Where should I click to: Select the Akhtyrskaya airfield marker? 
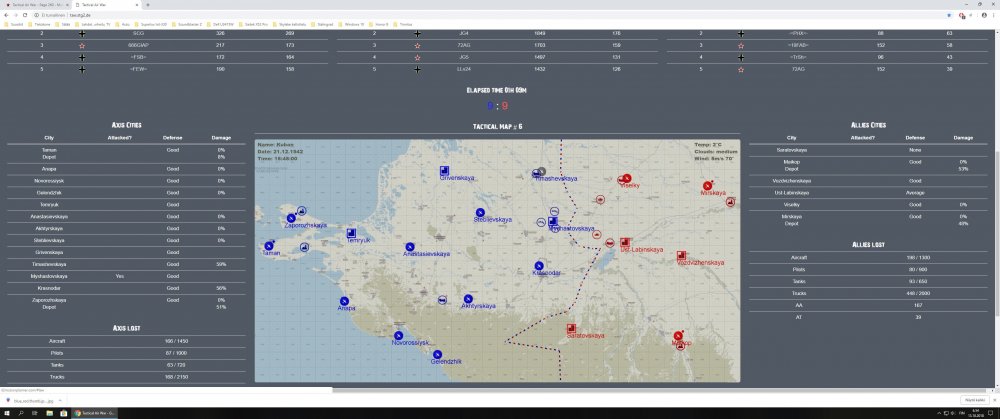point(468,297)
